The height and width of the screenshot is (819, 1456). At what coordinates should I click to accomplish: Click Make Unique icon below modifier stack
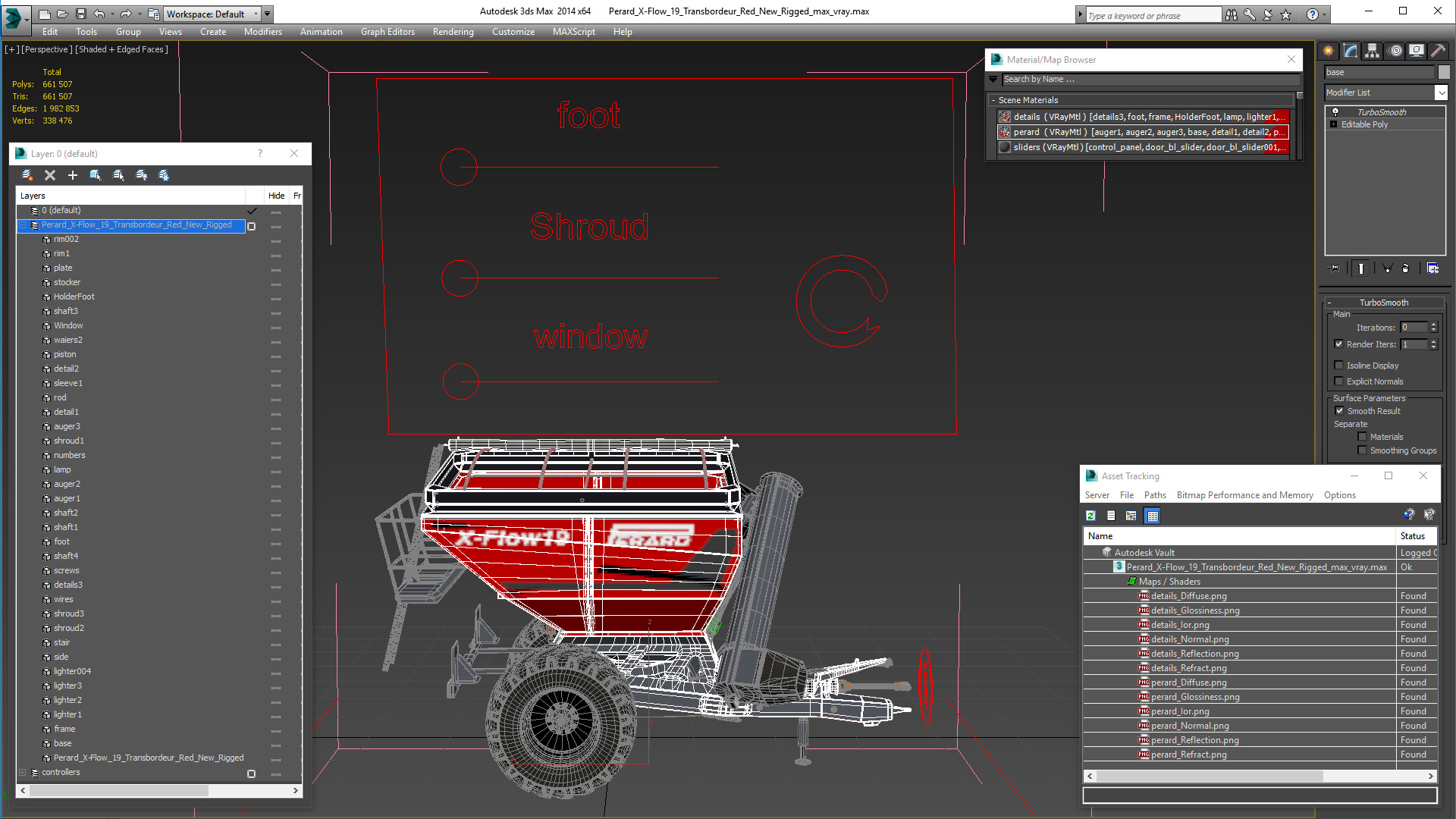tap(1387, 268)
